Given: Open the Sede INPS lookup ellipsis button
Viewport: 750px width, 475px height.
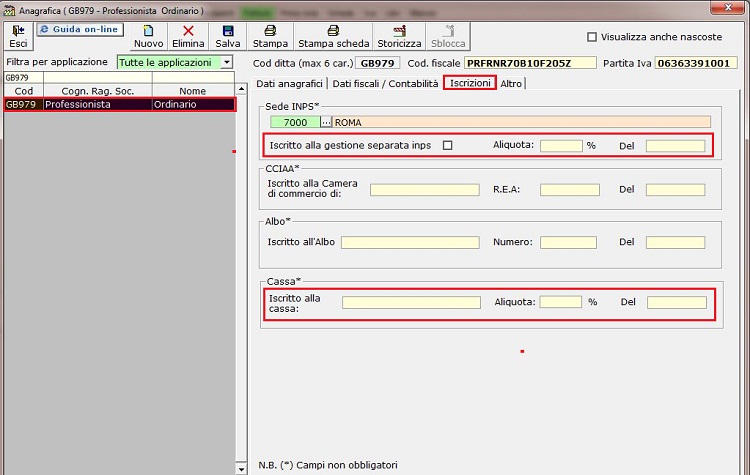Looking at the screenshot, I should [326, 122].
